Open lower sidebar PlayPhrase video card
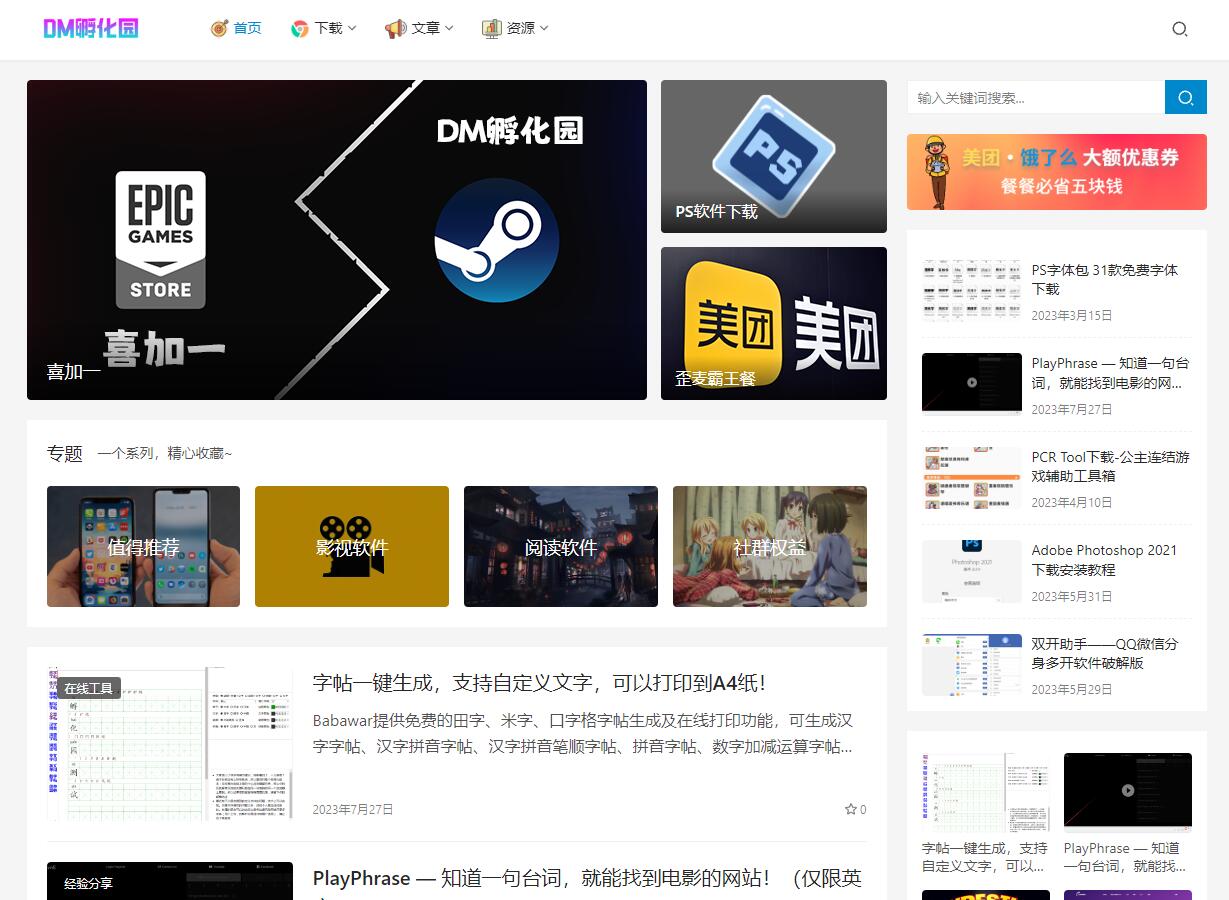 pos(1128,814)
